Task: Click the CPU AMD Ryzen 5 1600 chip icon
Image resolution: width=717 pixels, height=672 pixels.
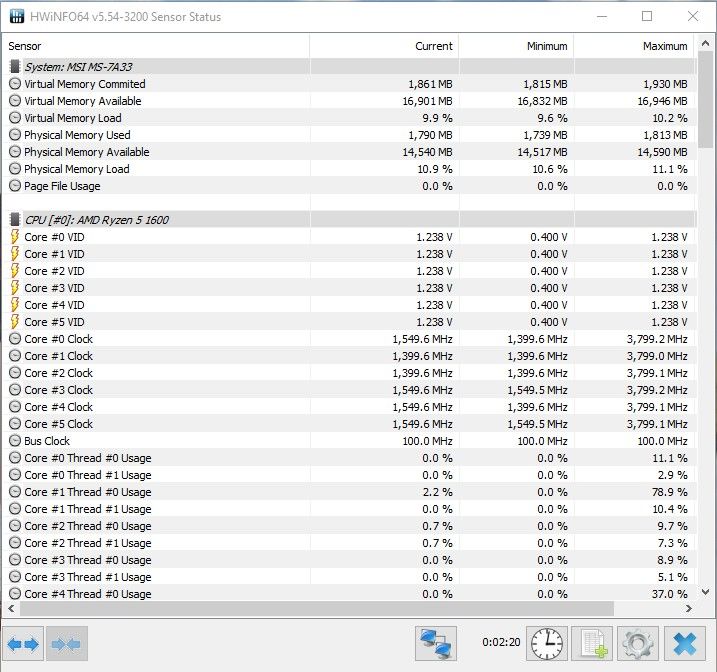Action: coord(15,220)
